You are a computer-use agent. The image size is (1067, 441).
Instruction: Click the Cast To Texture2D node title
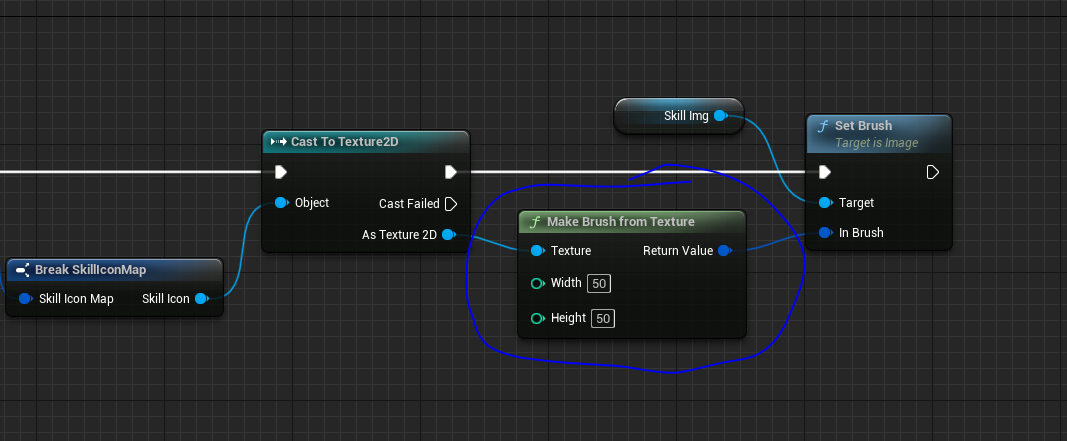pos(344,142)
